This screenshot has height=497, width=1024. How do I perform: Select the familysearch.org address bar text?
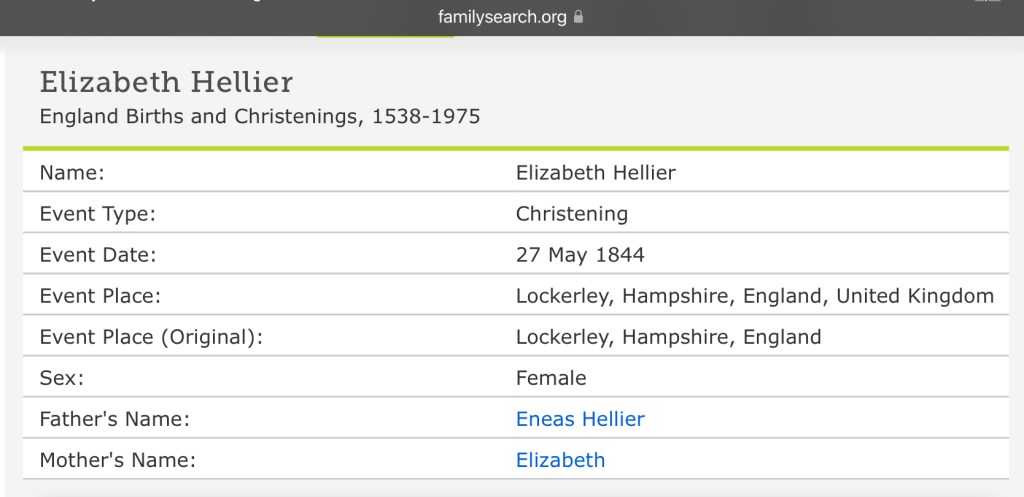click(x=503, y=17)
